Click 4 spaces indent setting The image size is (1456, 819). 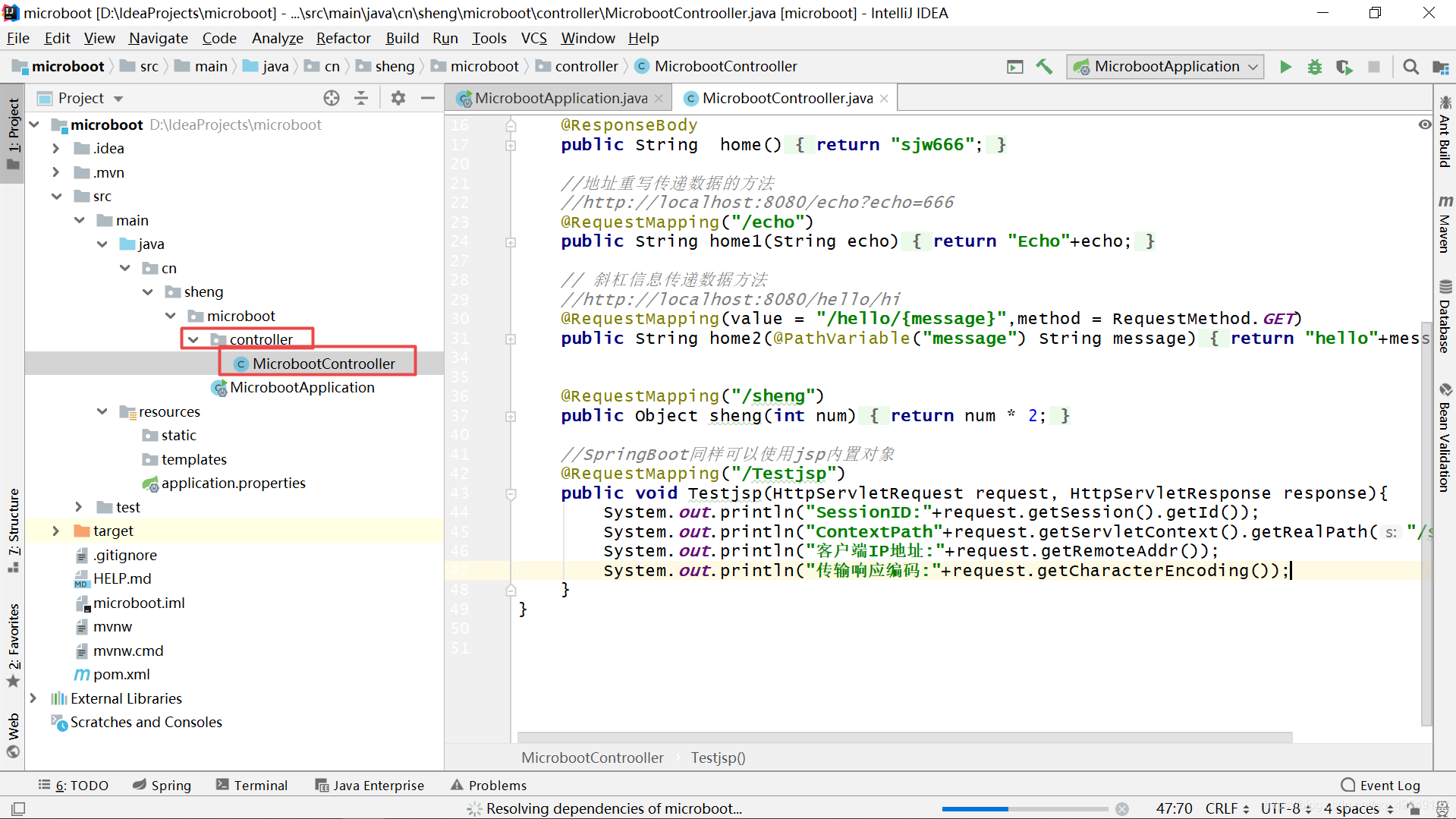tap(1358, 809)
